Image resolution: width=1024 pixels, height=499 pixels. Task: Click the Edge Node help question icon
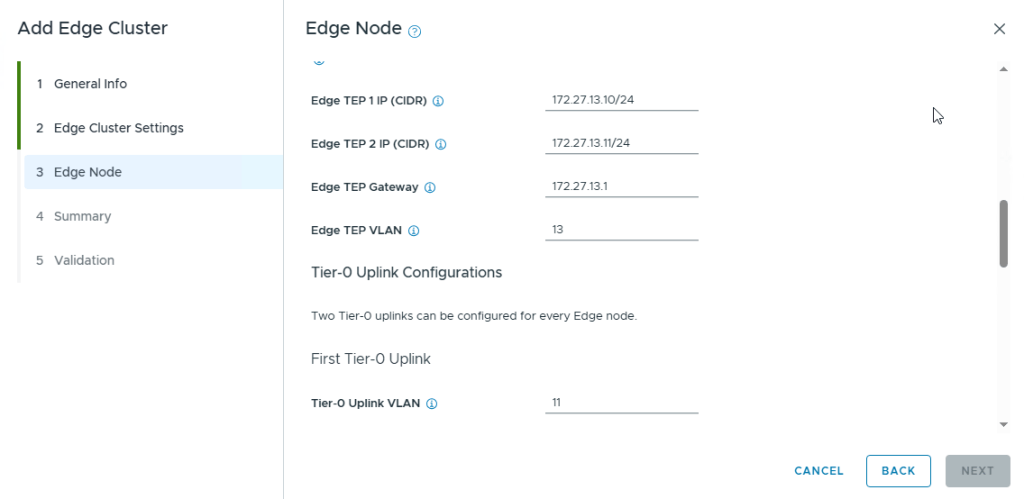click(415, 31)
